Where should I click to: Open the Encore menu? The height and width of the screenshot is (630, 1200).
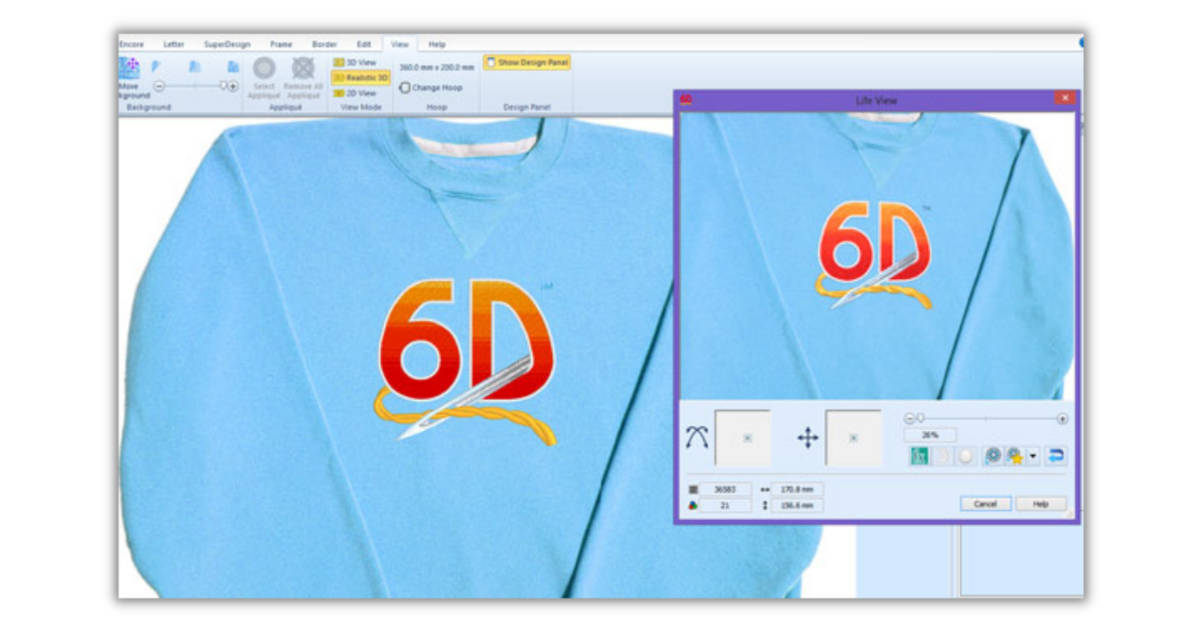[131, 44]
